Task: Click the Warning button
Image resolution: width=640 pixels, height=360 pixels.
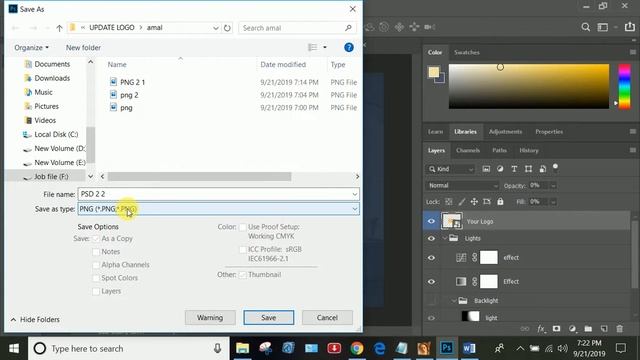Action: pos(210,318)
